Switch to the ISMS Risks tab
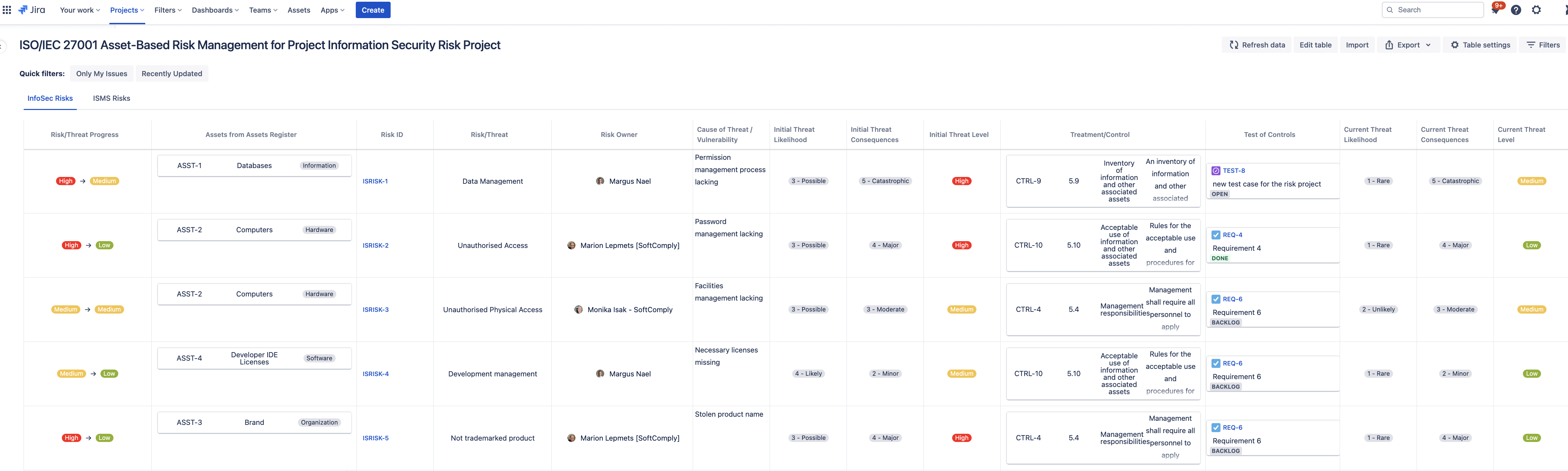This screenshot has height=471, width=1568. 111,98
